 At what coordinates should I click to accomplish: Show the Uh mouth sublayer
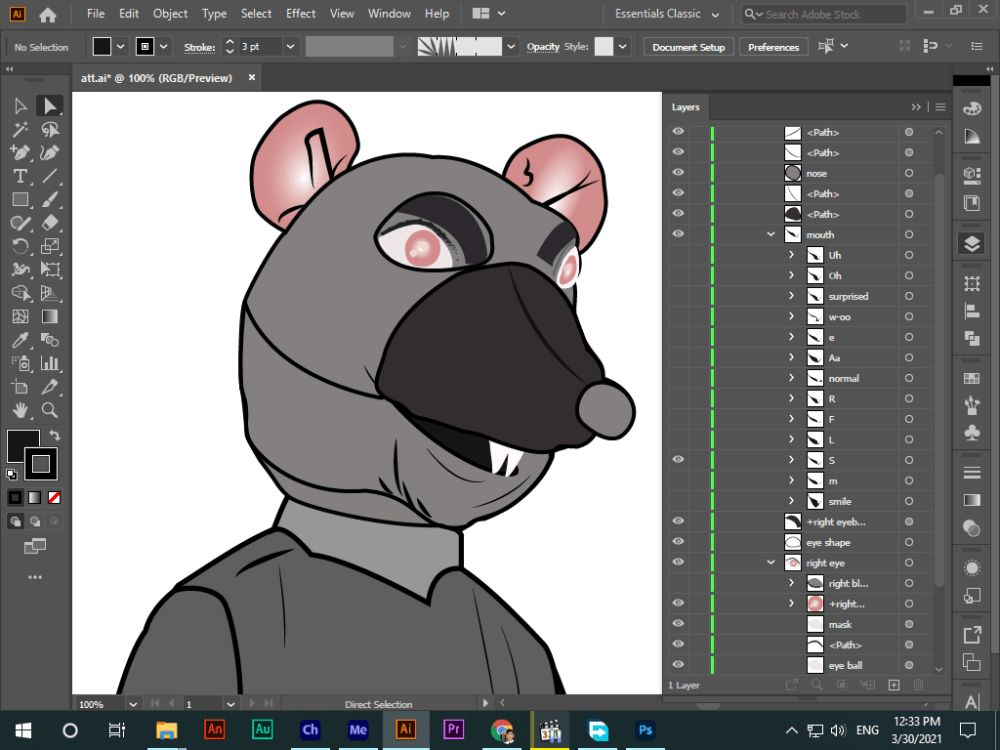pos(678,254)
